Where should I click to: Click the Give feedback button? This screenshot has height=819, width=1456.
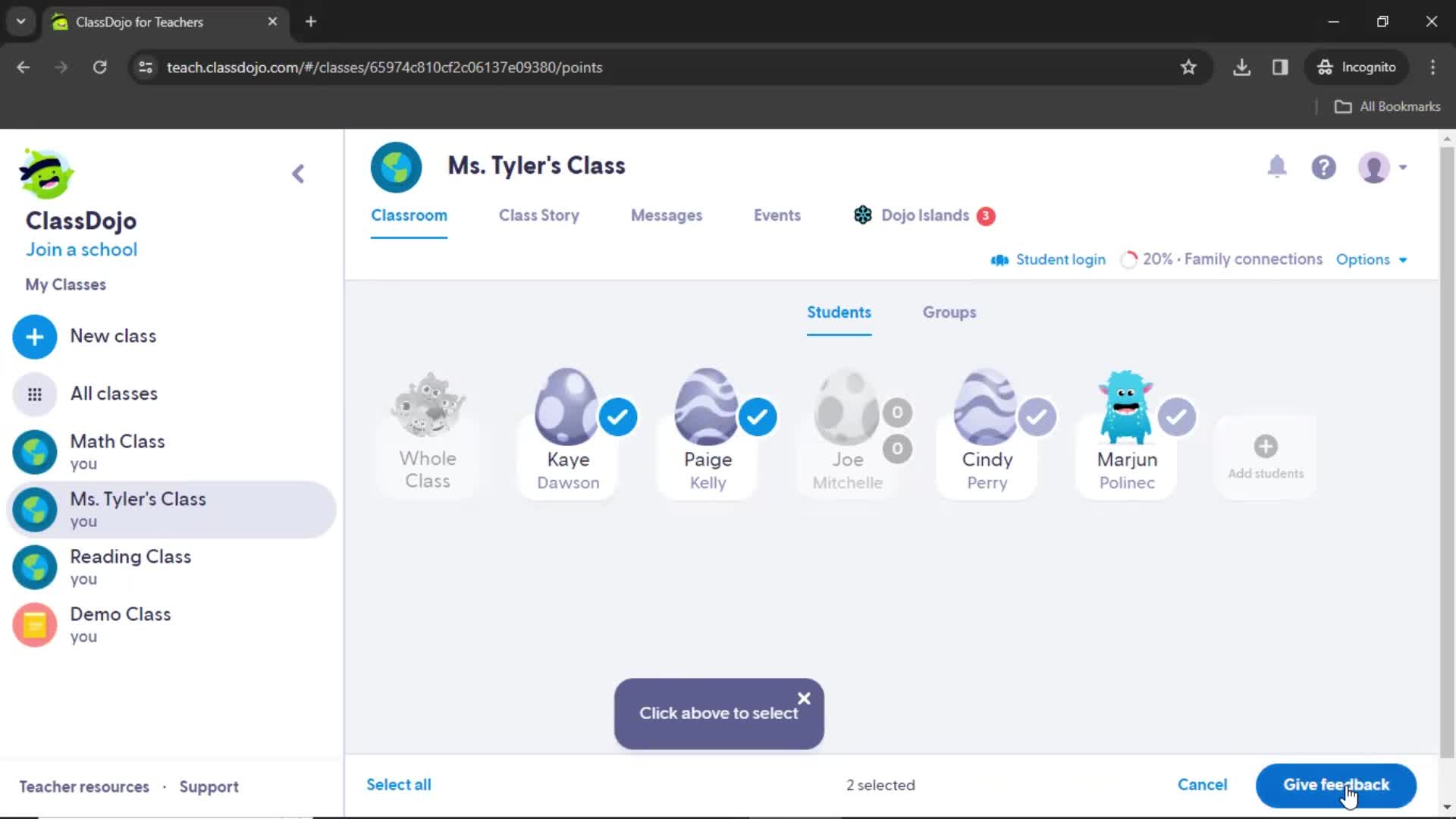(x=1336, y=784)
